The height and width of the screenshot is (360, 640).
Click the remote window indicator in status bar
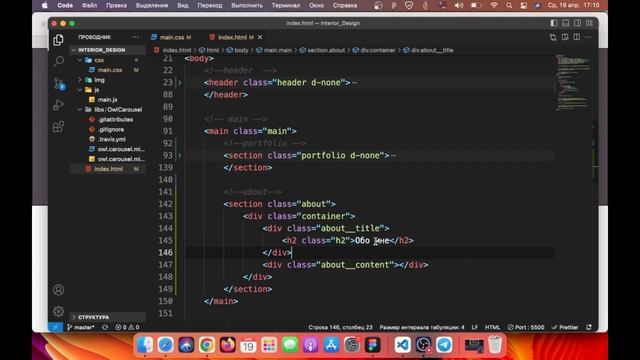[x=56, y=327]
